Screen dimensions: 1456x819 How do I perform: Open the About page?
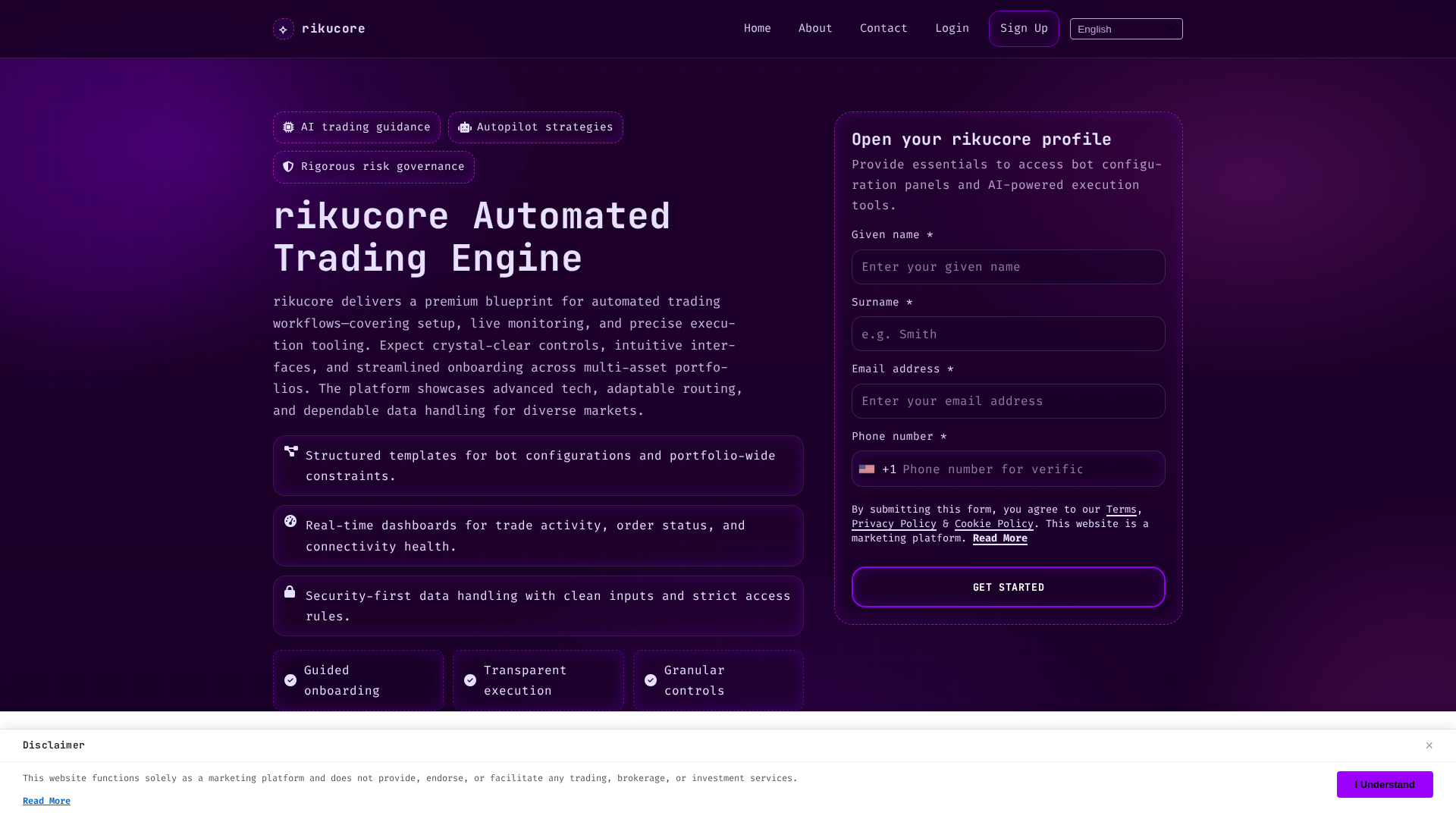(815, 29)
